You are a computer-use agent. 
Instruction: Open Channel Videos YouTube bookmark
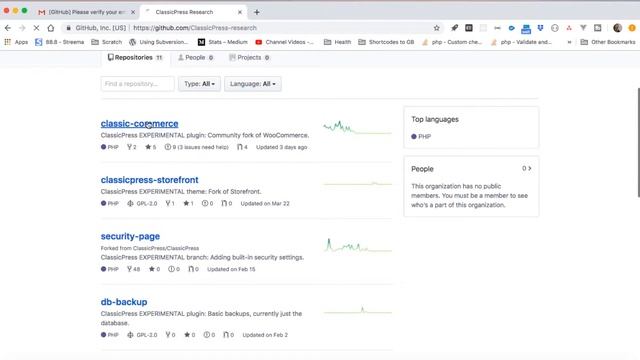(x=284, y=42)
